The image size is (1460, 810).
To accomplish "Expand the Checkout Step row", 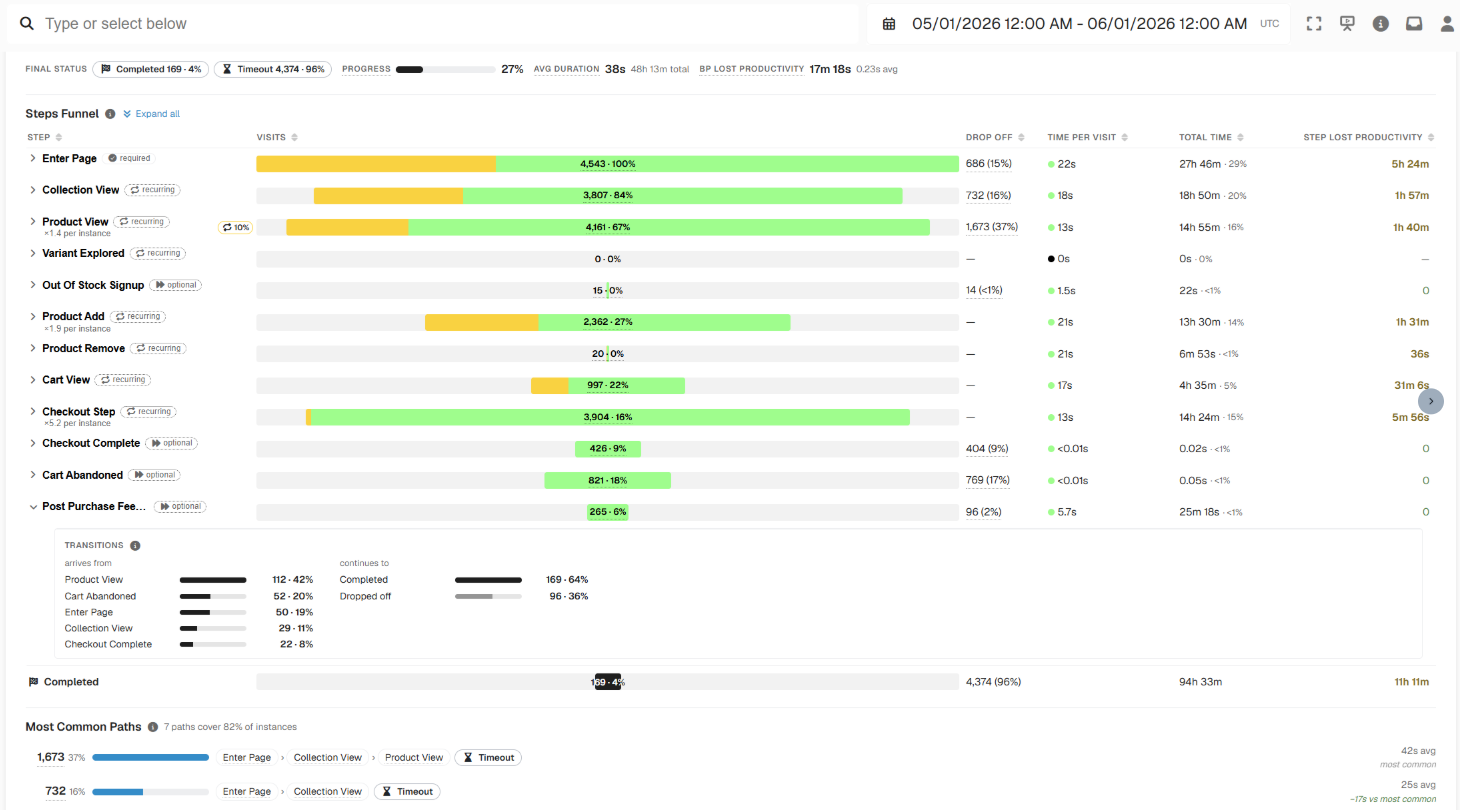I will [x=33, y=412].
